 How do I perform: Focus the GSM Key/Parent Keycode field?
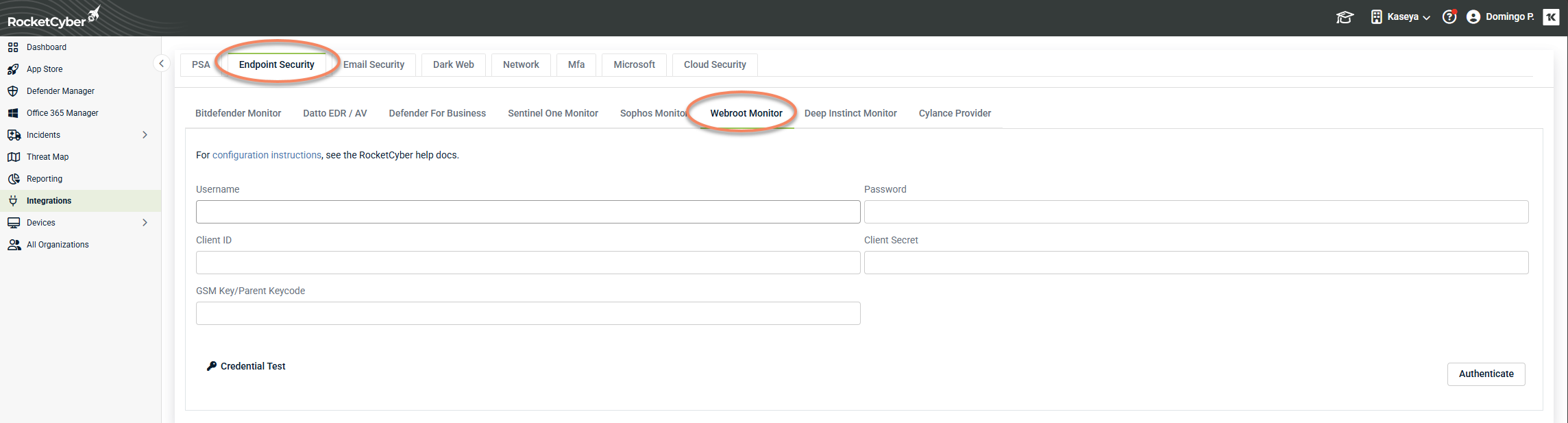[x=528, y=313]
